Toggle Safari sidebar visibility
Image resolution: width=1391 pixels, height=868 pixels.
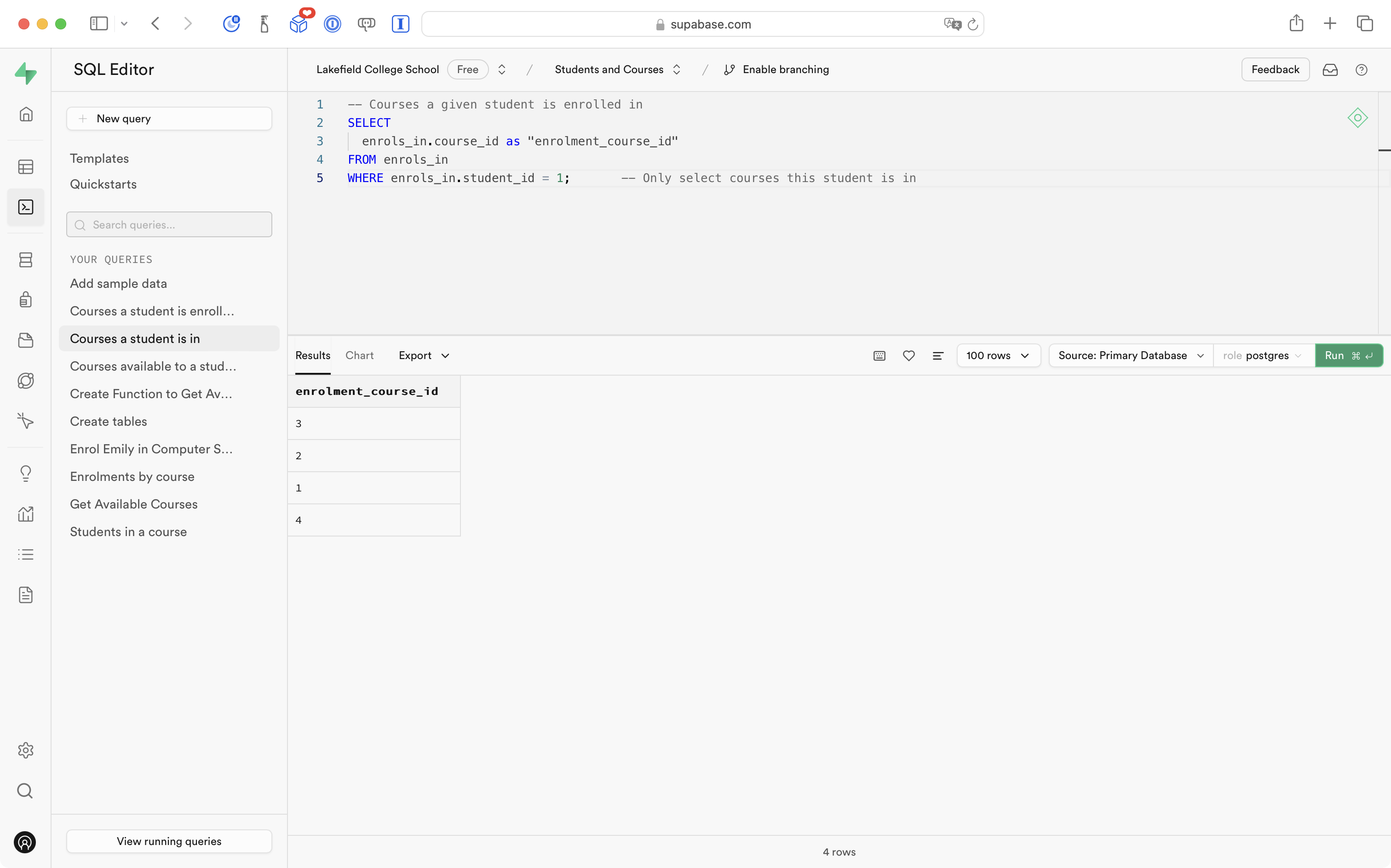99,23
